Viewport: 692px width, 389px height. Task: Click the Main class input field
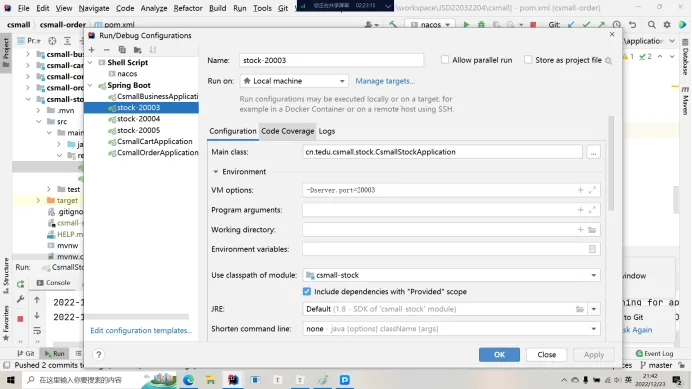[442, 152]
